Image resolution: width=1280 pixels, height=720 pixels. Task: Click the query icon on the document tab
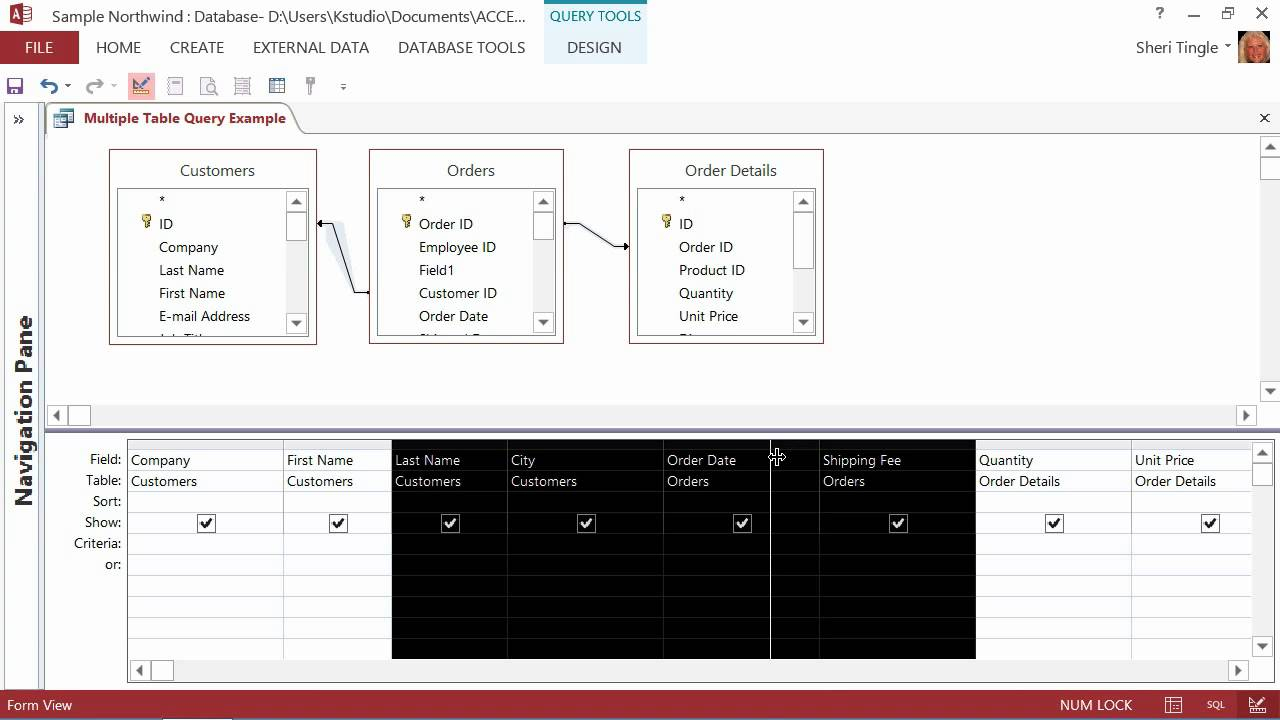click(64, 119)
